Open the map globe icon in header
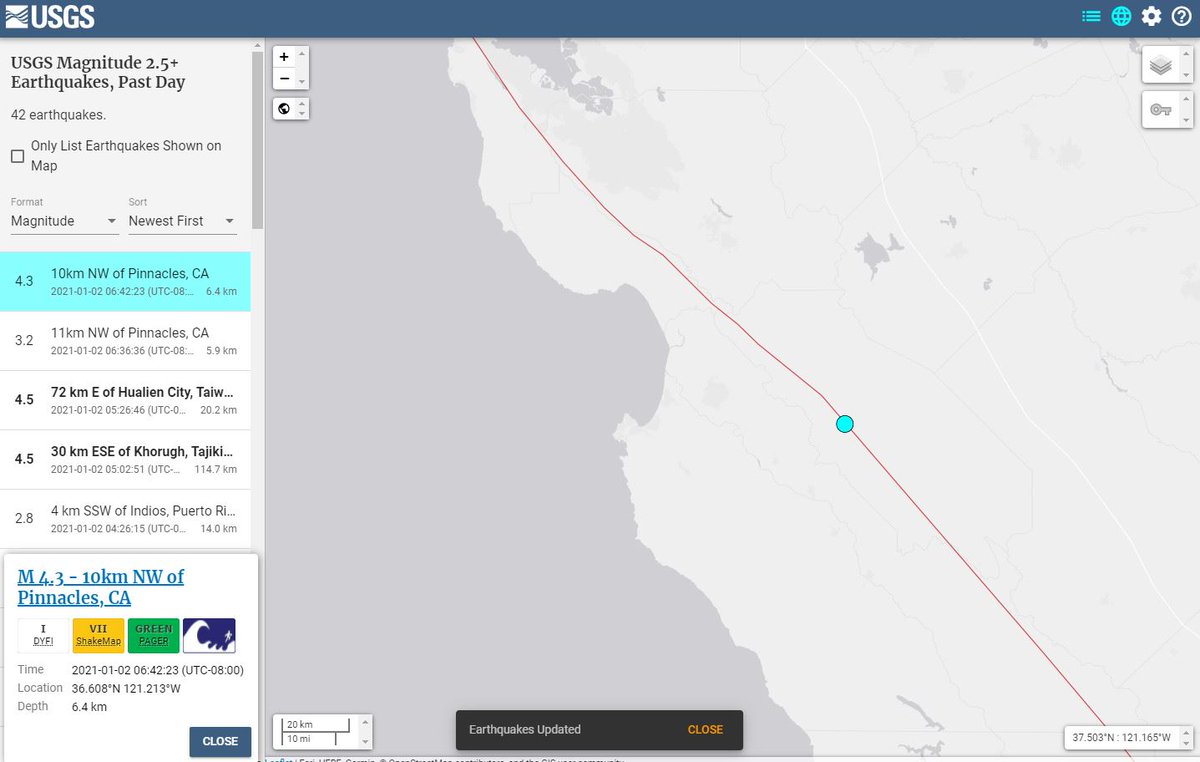 tap(1121, 16)
